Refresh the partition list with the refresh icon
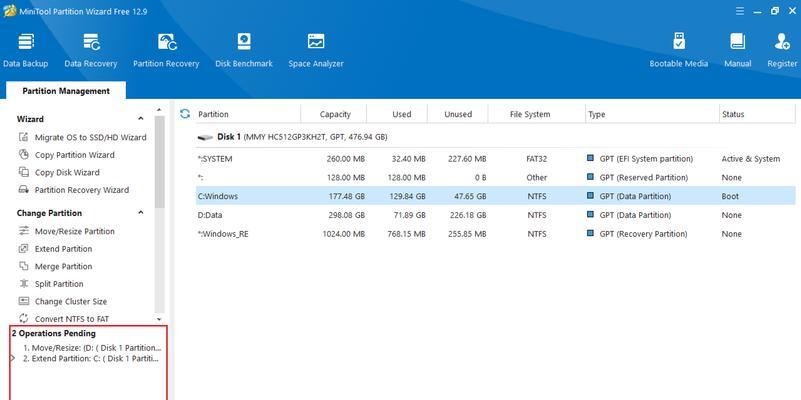 click(185, 114)
